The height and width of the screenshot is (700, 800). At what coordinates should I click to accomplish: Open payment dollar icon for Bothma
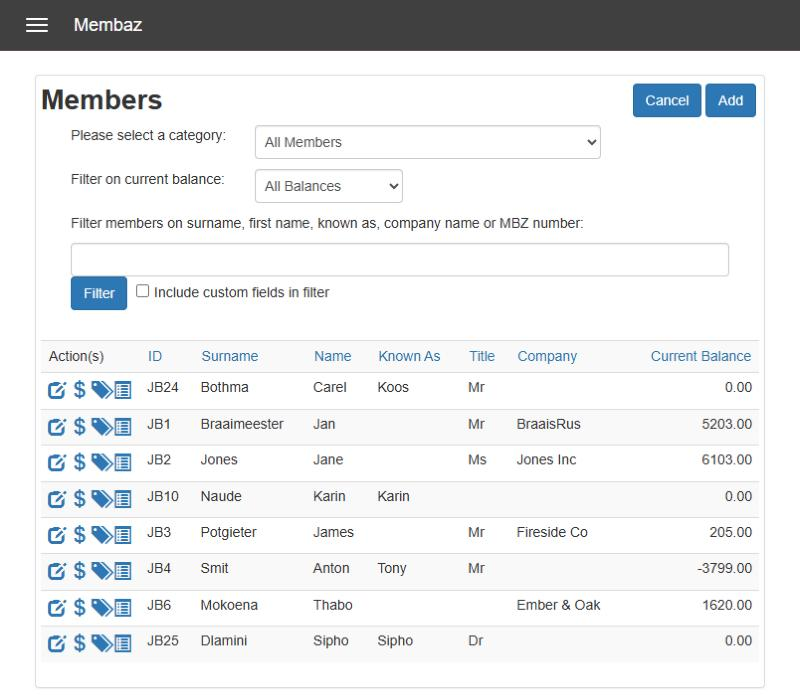point(79,389)
